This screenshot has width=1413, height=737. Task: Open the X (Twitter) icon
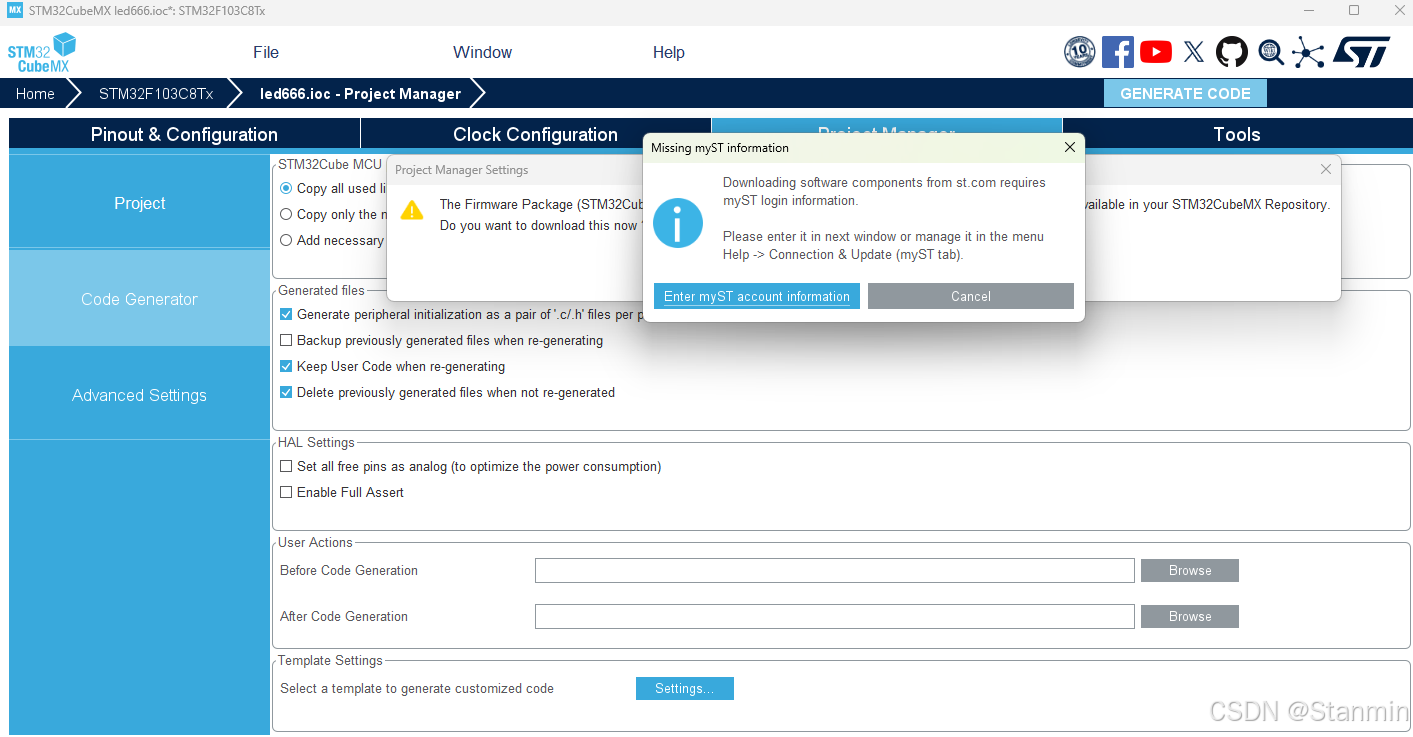coord(1194,52)
